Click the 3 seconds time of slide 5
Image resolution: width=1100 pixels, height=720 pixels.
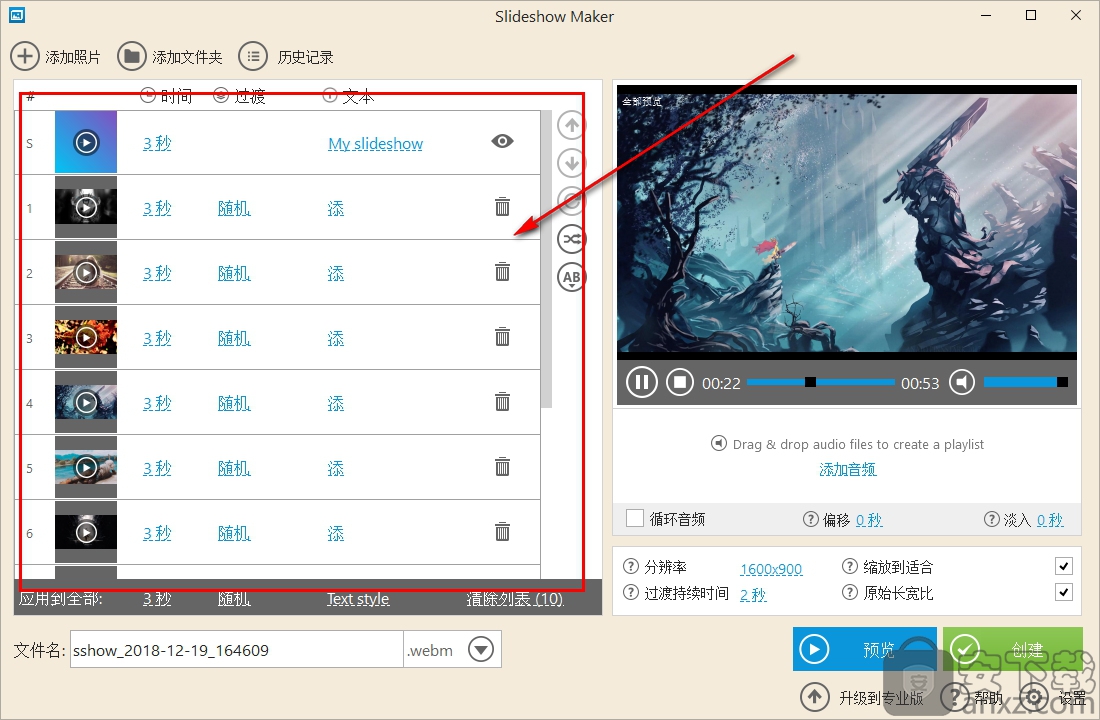click(x=157, y=468)
